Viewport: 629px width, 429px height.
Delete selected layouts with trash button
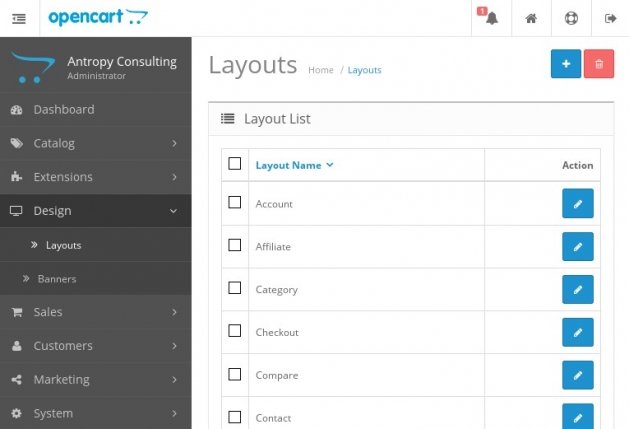click(x=599, y=64)
